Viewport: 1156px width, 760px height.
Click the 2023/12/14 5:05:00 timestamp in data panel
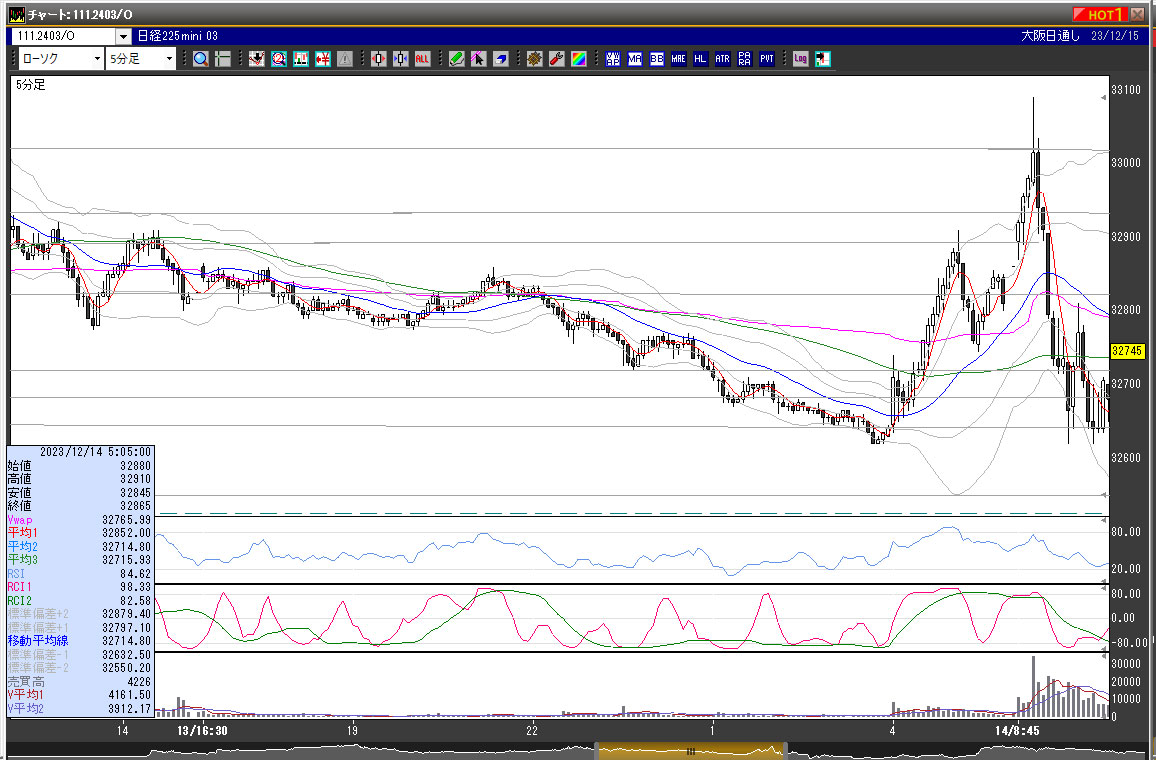95,451
